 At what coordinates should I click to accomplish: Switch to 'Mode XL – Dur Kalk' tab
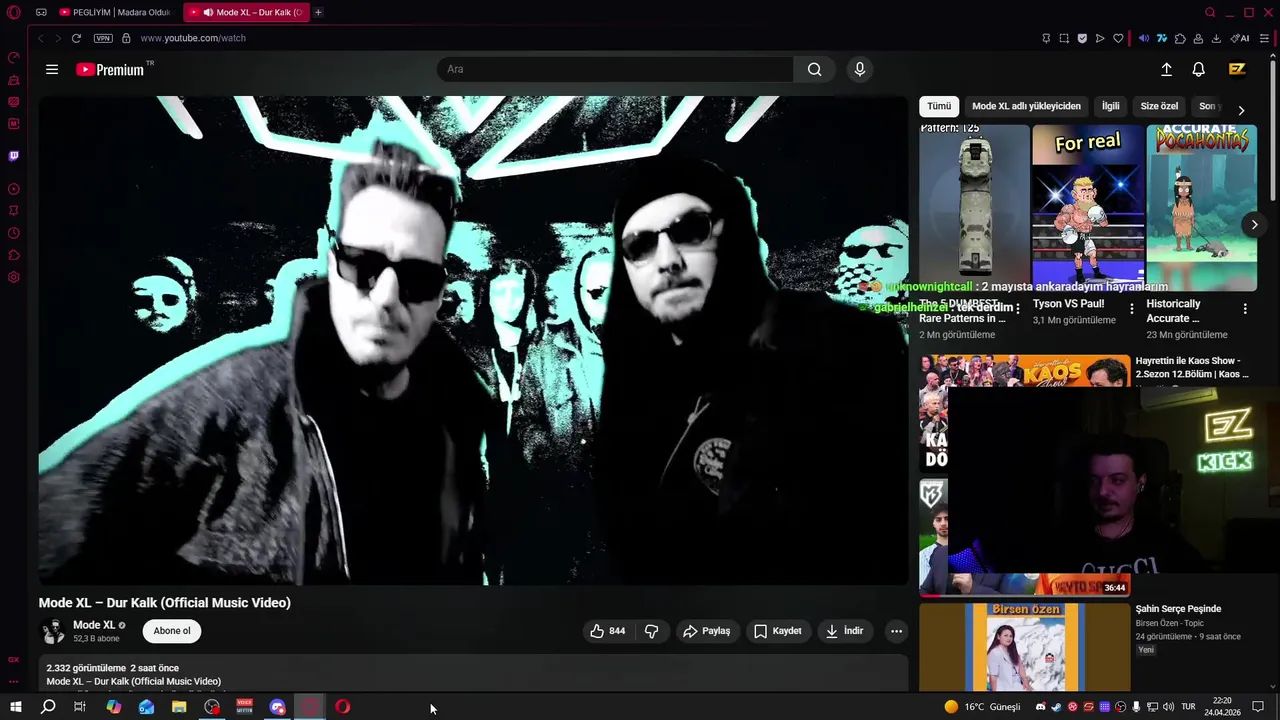tap(246, 12)
